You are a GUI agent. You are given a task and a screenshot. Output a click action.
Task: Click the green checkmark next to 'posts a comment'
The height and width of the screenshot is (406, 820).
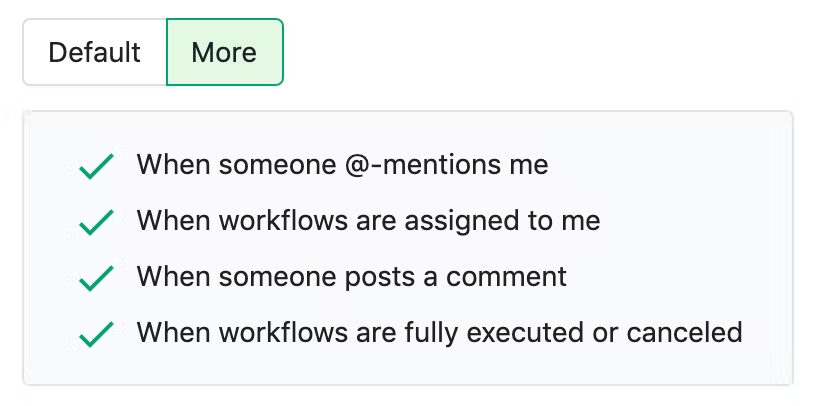point(96,278)
